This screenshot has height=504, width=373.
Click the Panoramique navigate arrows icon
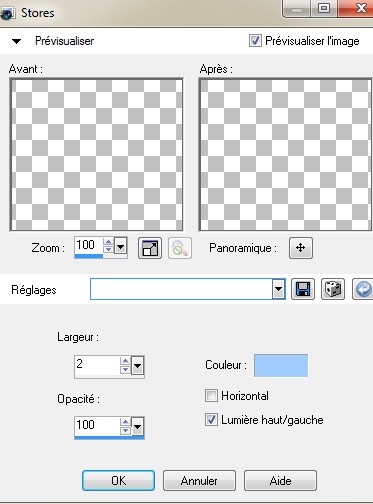(301, 248)
